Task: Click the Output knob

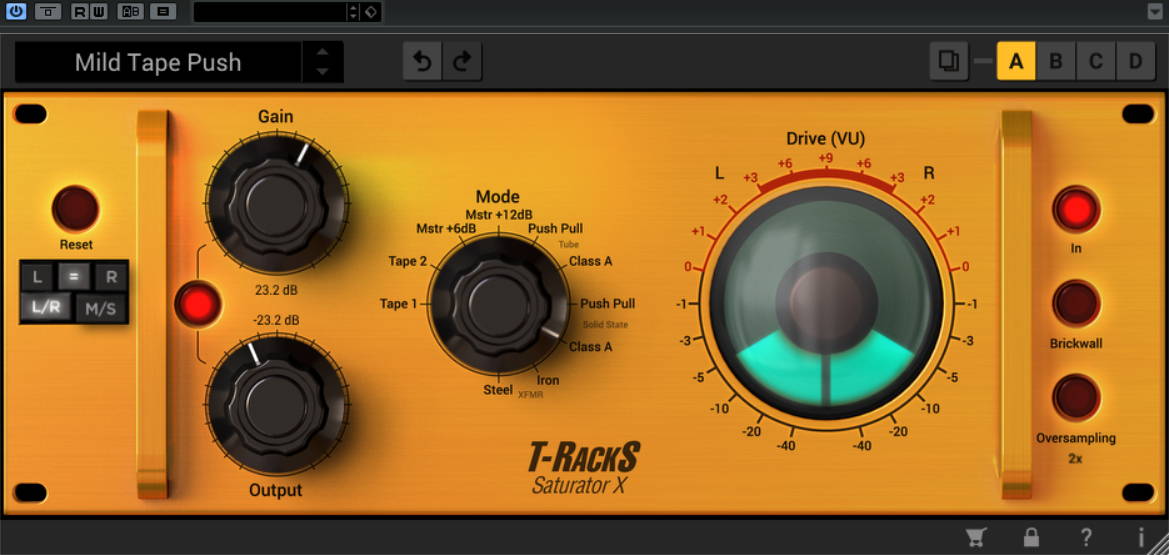Action: 276,406
